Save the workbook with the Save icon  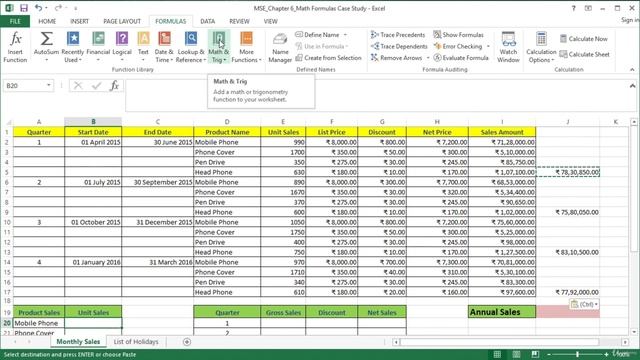pos(24,8)
